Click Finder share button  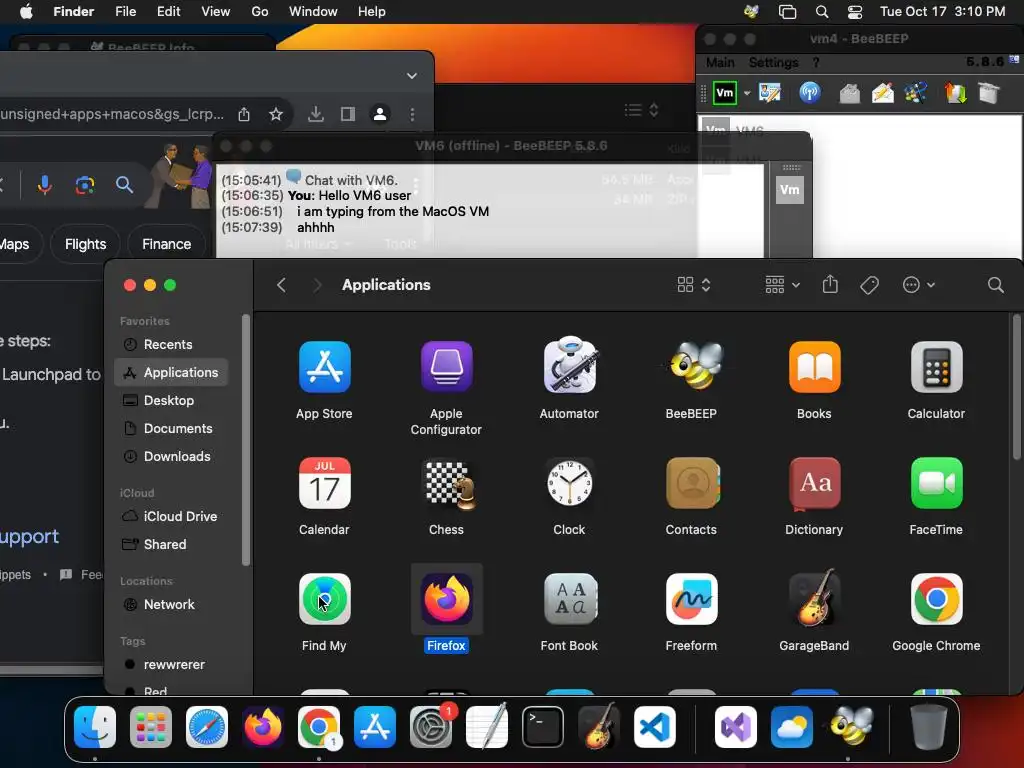pyautogui.click(x=830, y=284)
